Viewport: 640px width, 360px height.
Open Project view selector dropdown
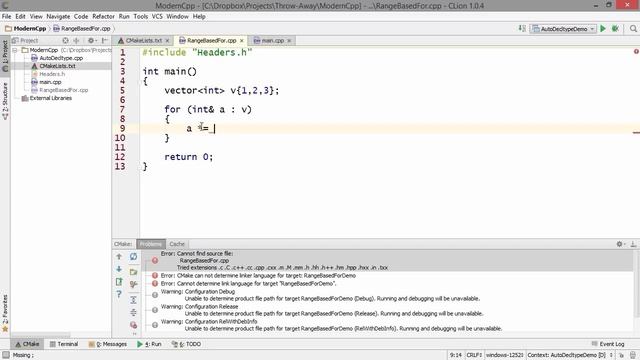click(x=24, y=40)
